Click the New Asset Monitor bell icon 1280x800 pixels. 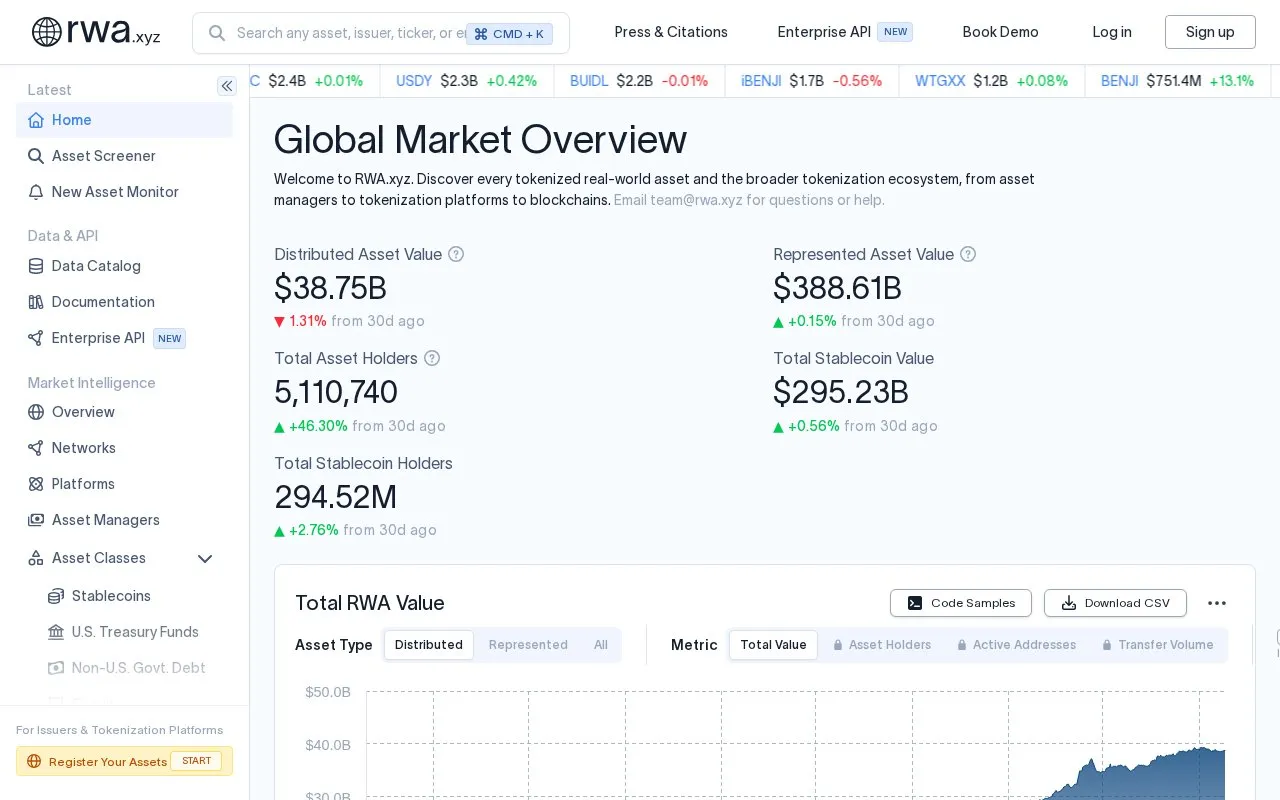point(36,192)
